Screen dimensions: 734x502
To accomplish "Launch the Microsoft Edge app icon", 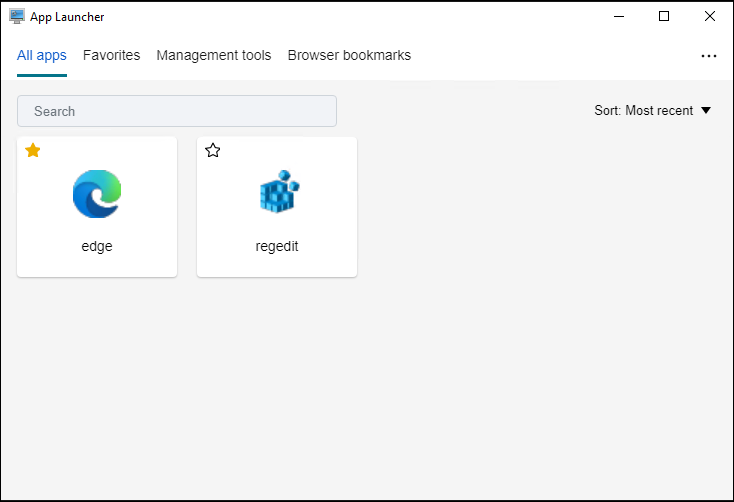I will (x=97, y=194).
